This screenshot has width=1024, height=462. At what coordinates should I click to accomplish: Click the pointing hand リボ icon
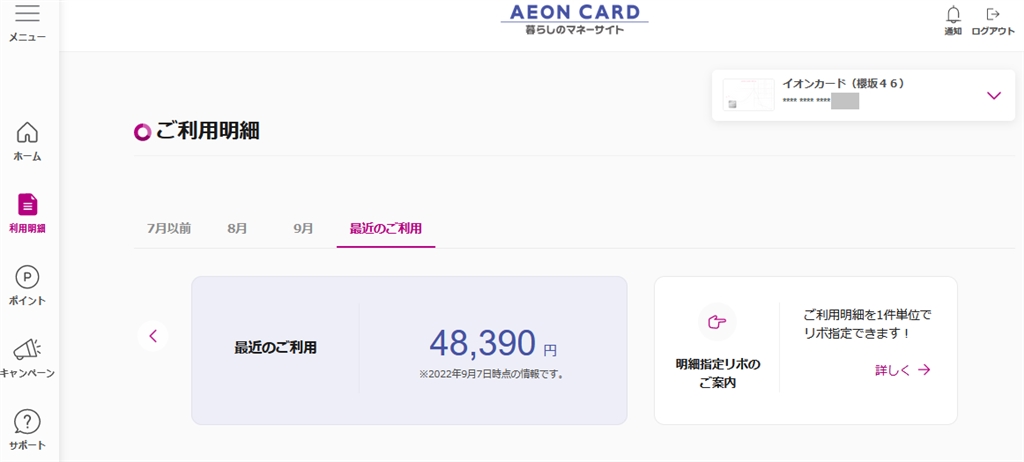tap(716, 321)
